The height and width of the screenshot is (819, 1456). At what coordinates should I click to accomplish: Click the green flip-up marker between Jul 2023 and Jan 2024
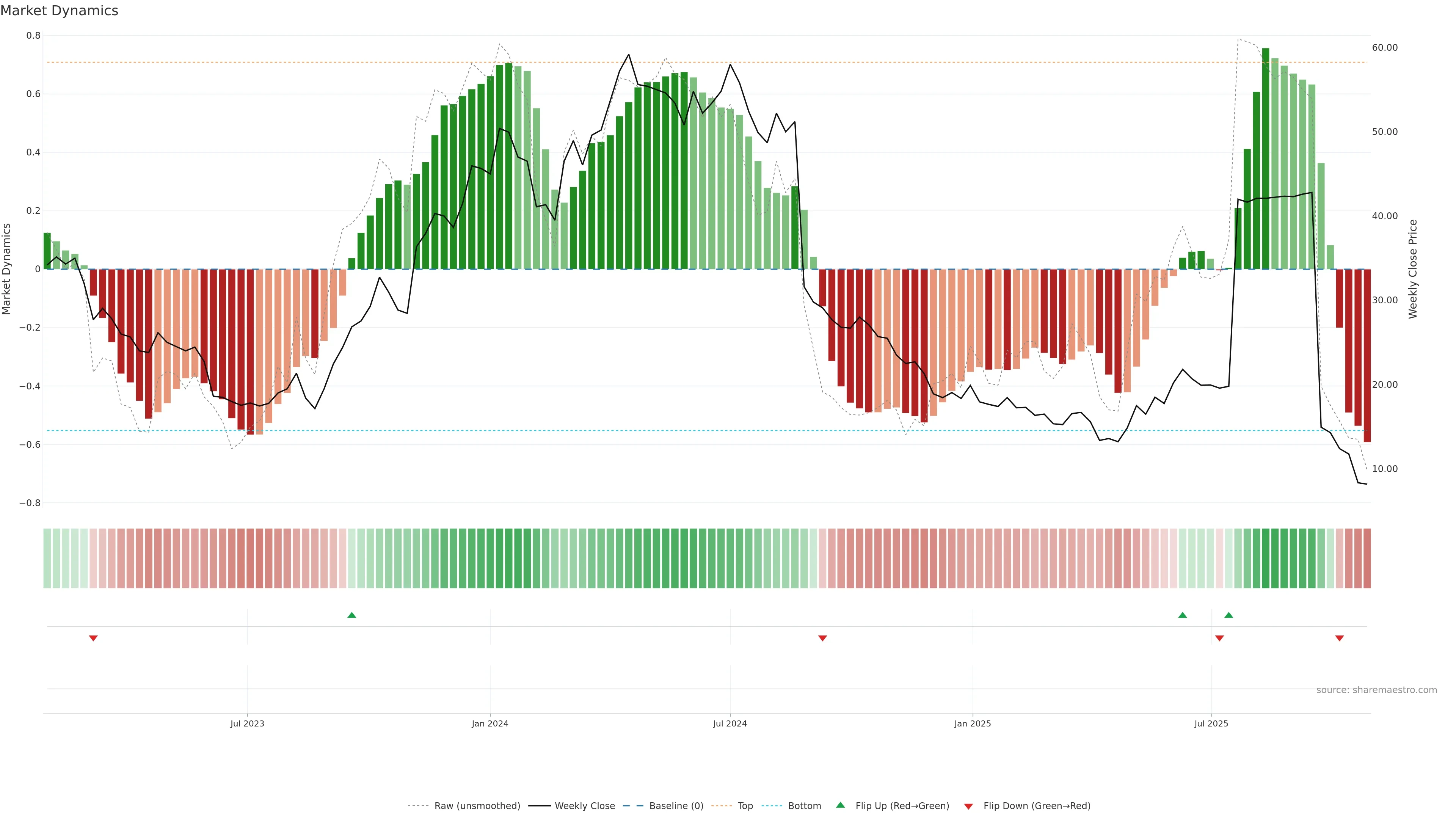tap(351, 615)
